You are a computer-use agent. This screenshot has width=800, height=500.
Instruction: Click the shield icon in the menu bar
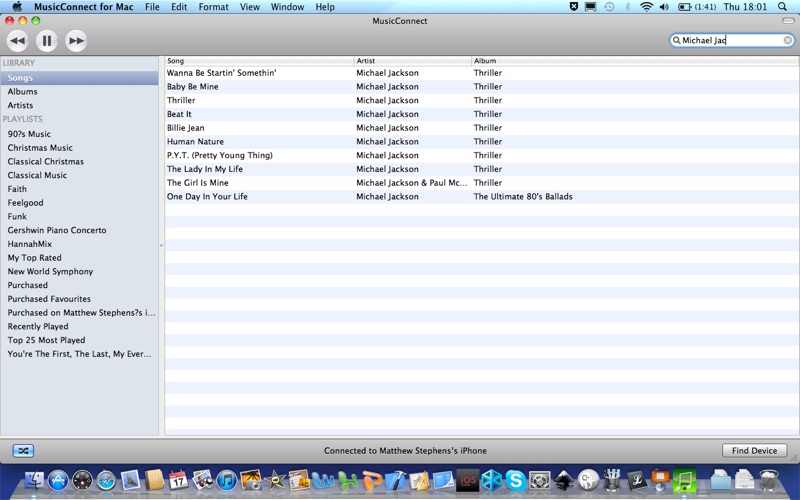click(574, 7)
